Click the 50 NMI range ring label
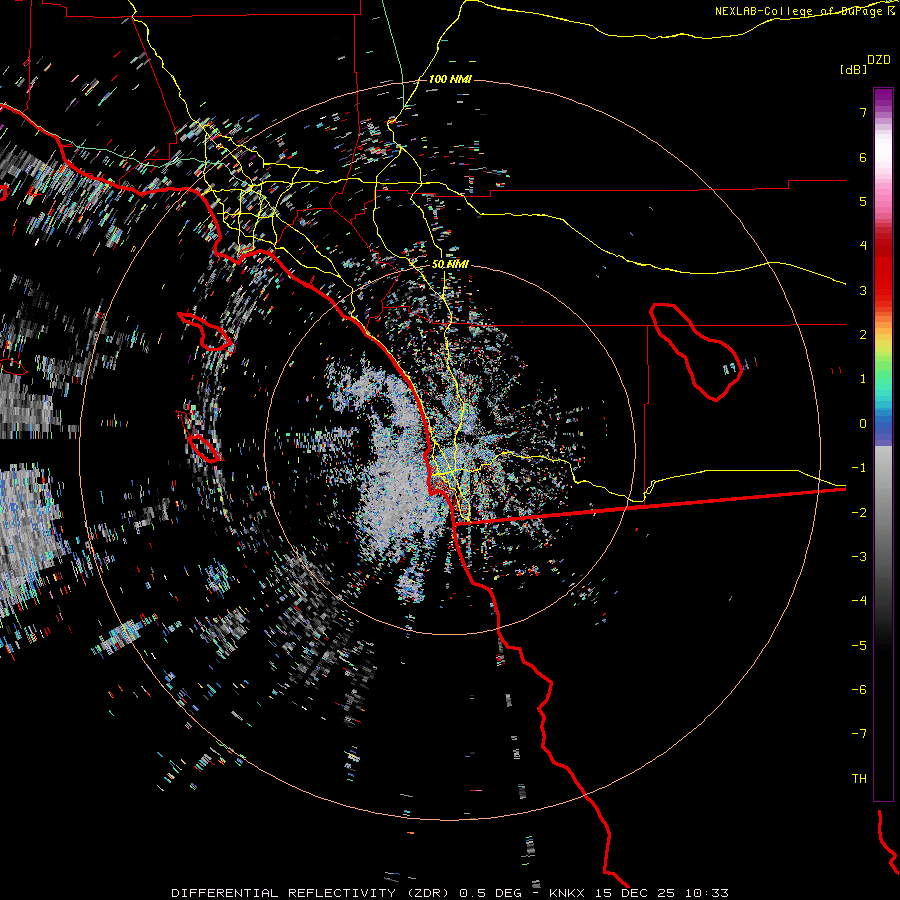This screenshot has width=900, height=900. [450, 264]
